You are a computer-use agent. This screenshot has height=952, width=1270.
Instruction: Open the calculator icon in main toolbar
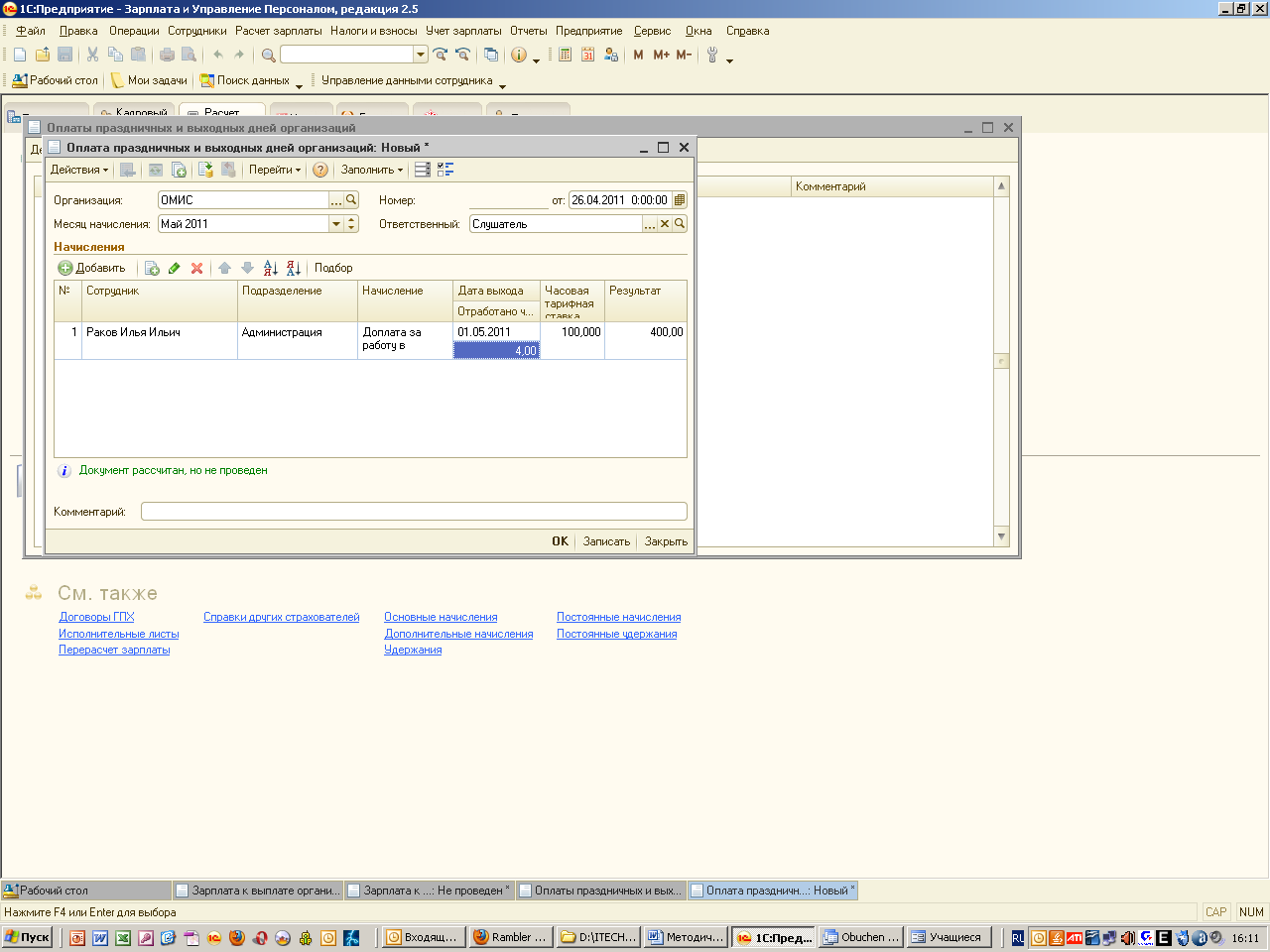pyautogui.click(x=565, y=55)
